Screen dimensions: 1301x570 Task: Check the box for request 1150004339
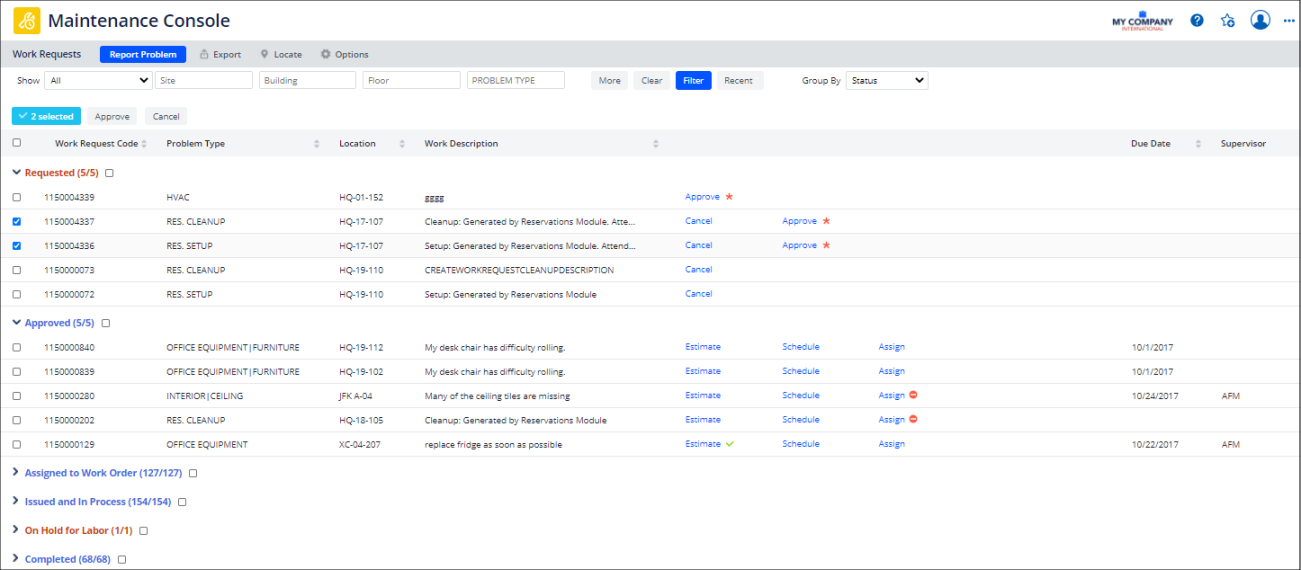click(16, 197)
